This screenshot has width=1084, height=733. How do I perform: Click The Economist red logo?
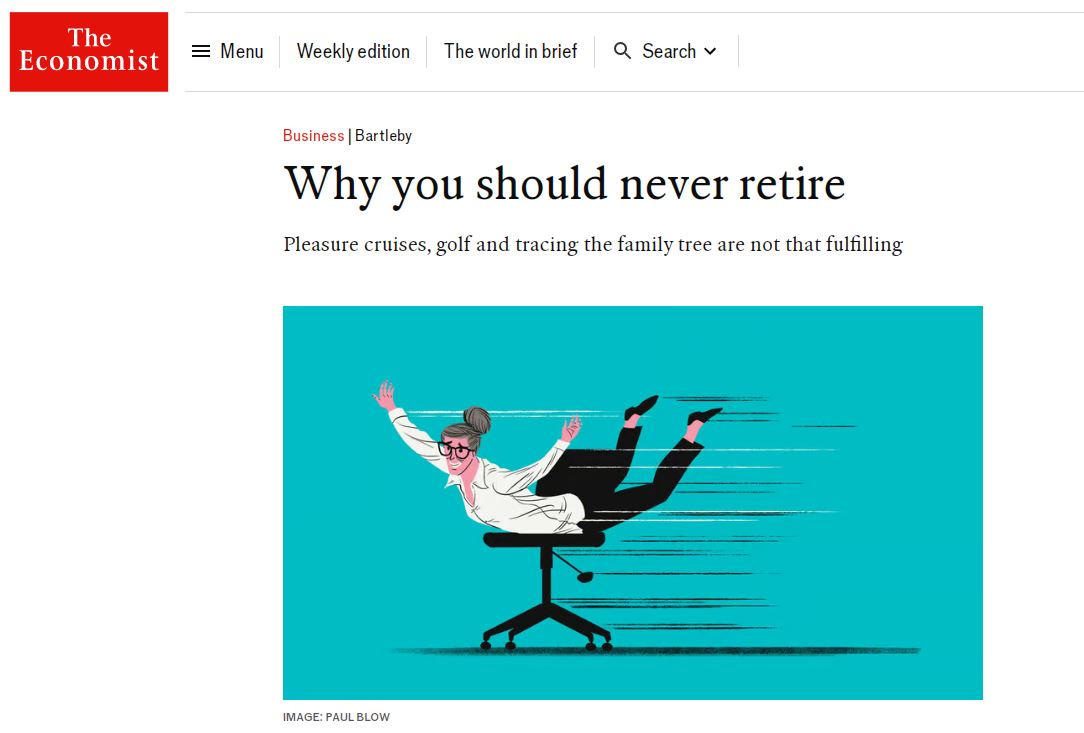89,52
